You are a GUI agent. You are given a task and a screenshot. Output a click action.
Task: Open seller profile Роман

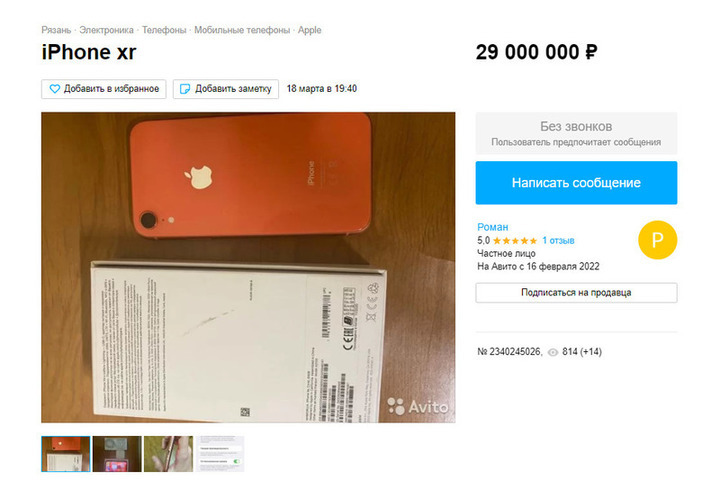click(492, 227)
